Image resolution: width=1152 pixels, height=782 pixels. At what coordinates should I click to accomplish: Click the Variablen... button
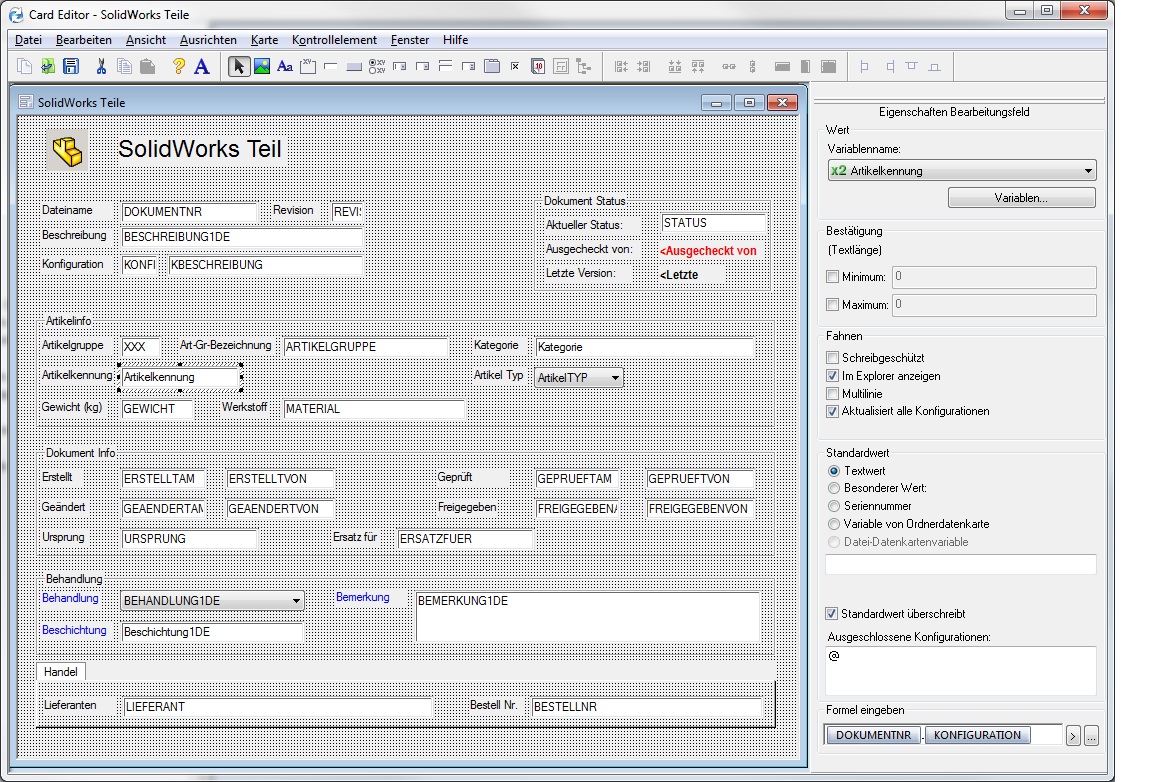pos(1021,198)
